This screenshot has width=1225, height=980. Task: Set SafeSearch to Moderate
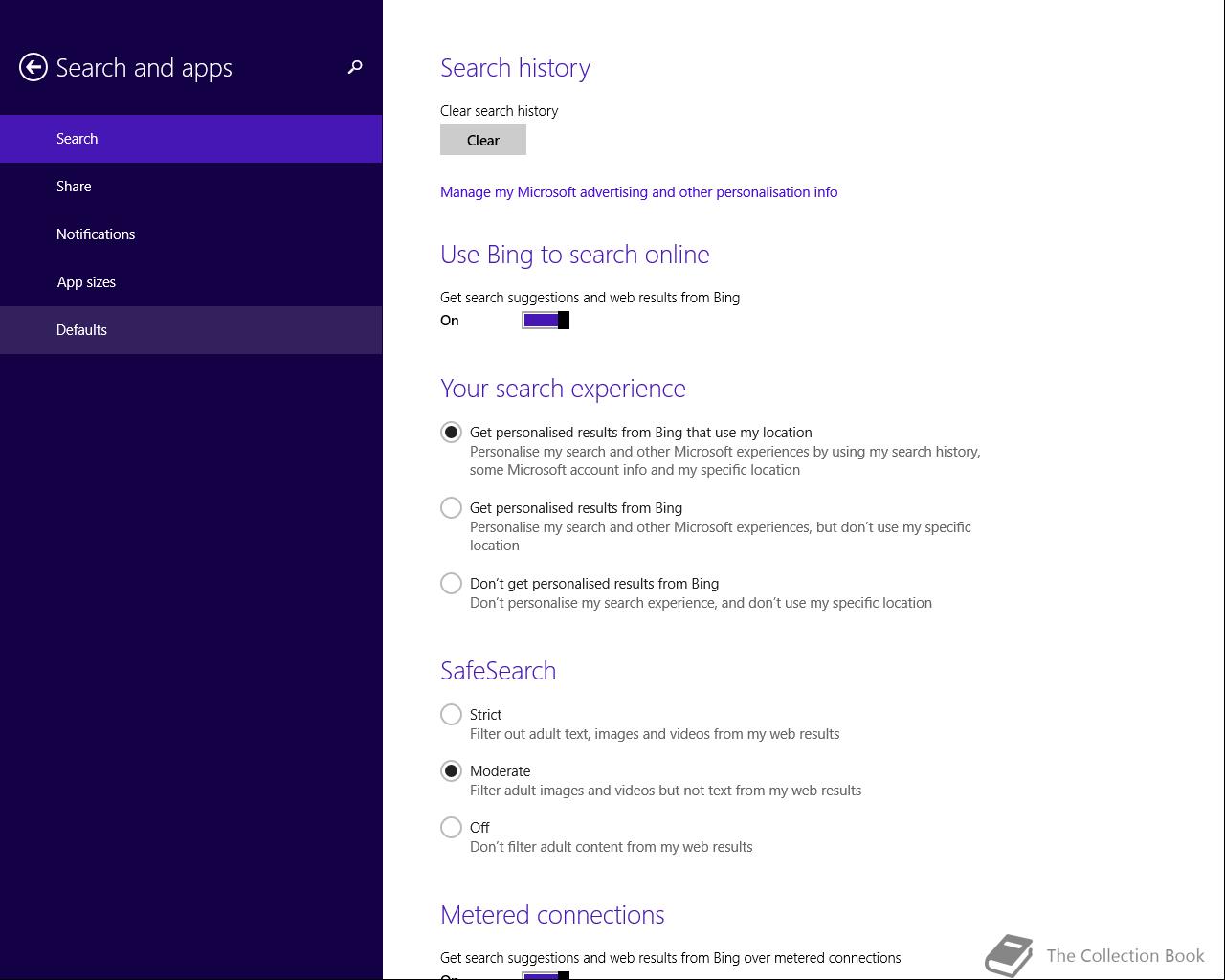451,771
